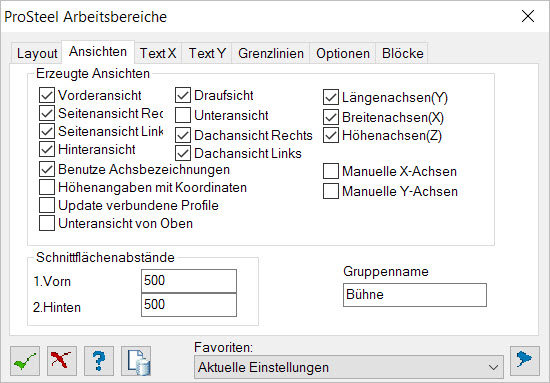Close the ProSteel Arbeitsbereiche dialog
The height and width of the screenshot is (383, 550).
tap(528, 16)
